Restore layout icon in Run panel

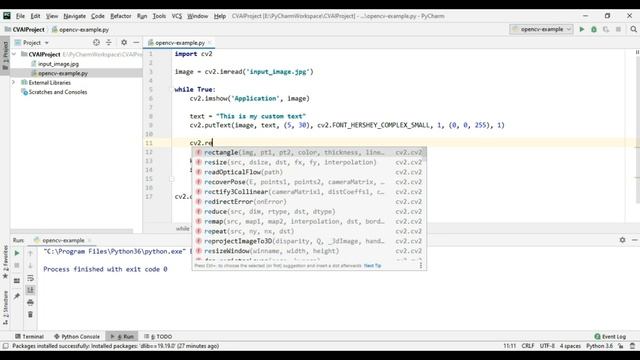tap(17, 281)
